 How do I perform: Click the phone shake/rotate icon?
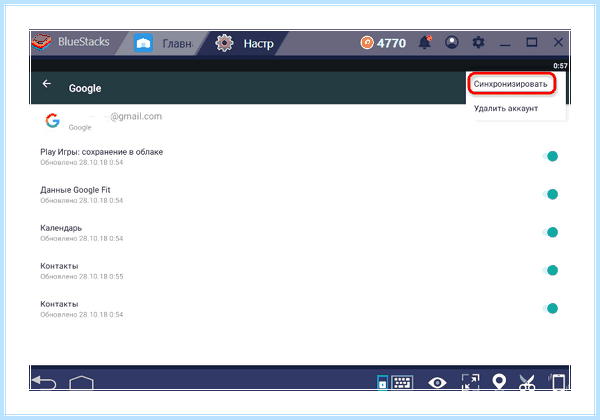pyautogui.click(x=557, y=382)
